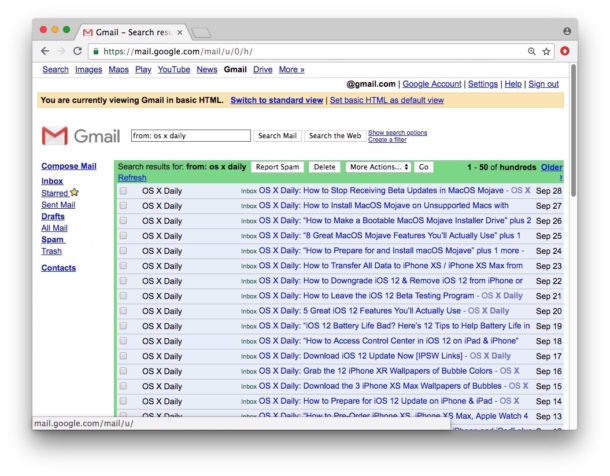610x476 pixels.
Task: Reload the page with the refresh icon
Action: pos(77,51)
